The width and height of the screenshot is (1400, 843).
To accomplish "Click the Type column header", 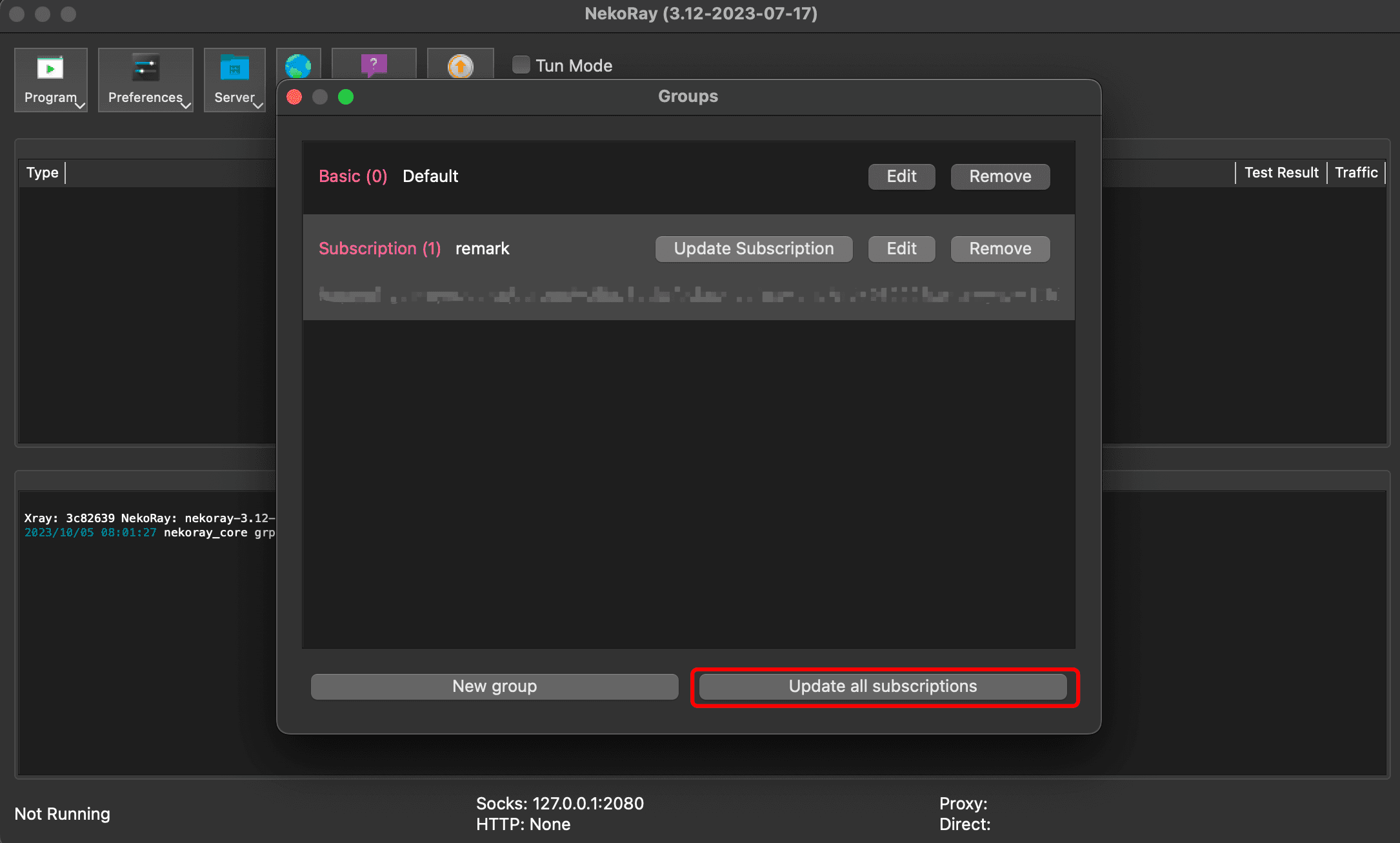I will [x=43, y=172].
